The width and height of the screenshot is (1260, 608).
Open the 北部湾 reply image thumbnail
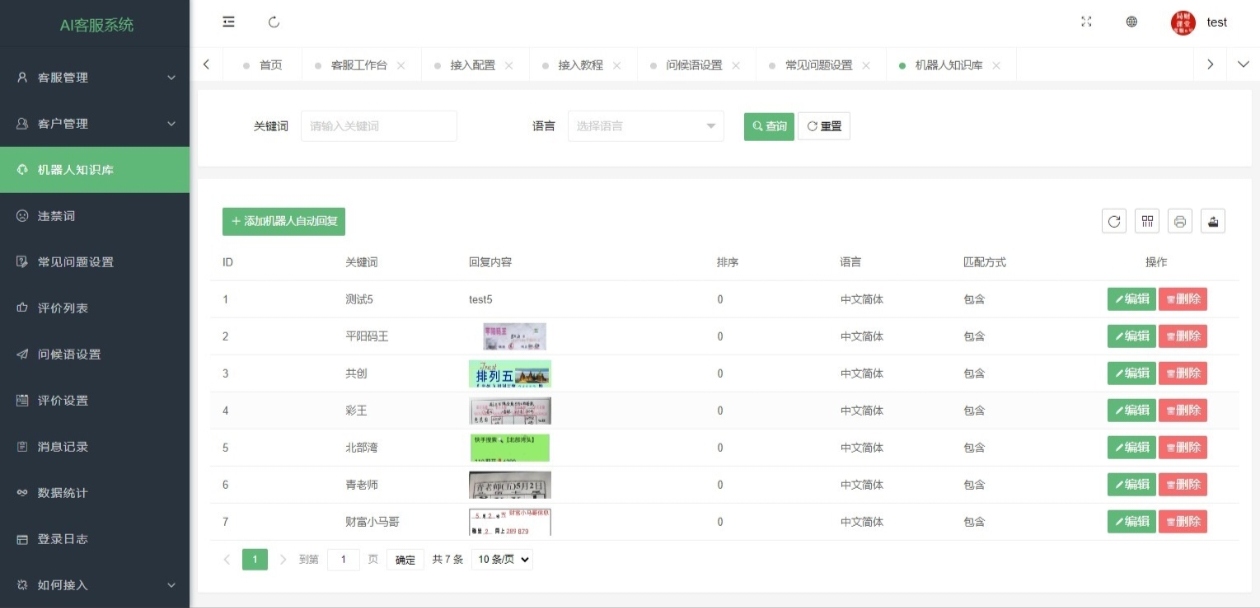[509, 448]
